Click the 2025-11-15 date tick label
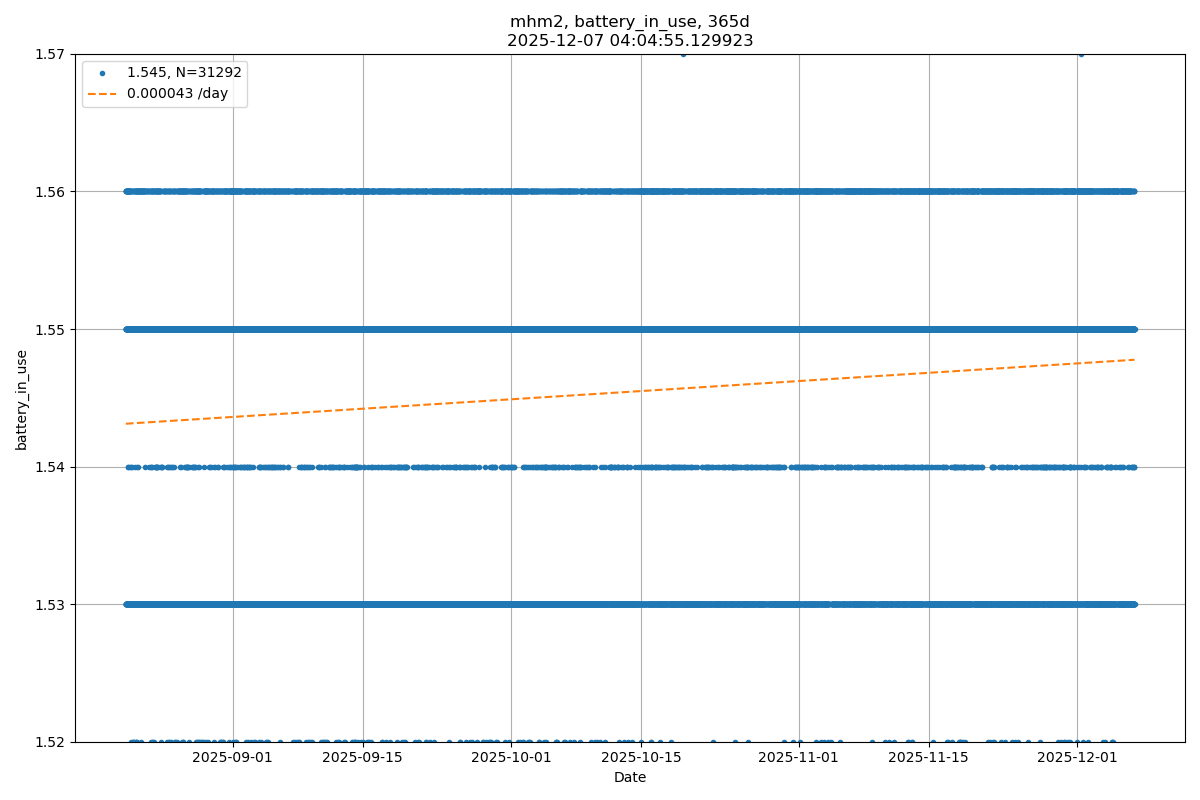This screenshot has width=1200, height=800. pos(929,758)
